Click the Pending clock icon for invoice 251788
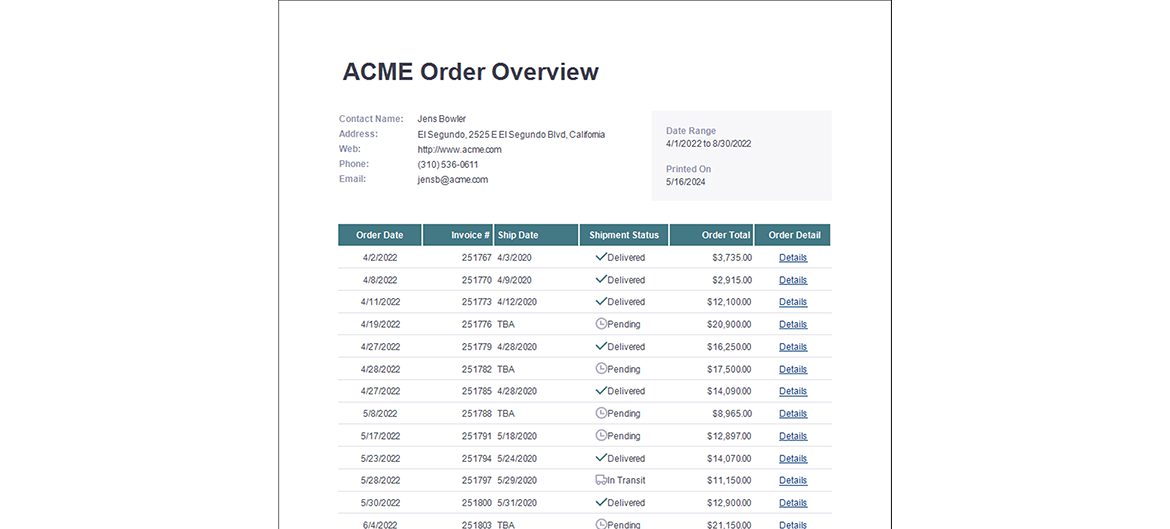1170x529 pixels. click(x=601, y=413)
